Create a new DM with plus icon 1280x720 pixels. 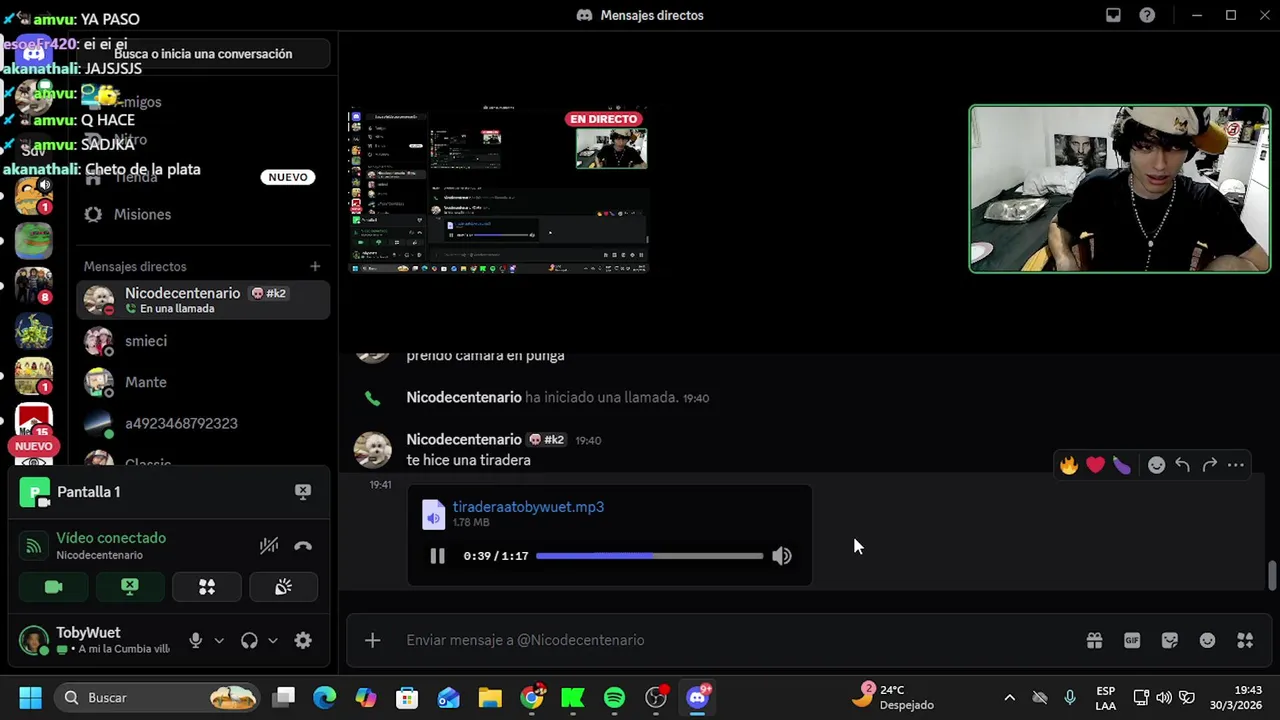(x=315, y=266)
